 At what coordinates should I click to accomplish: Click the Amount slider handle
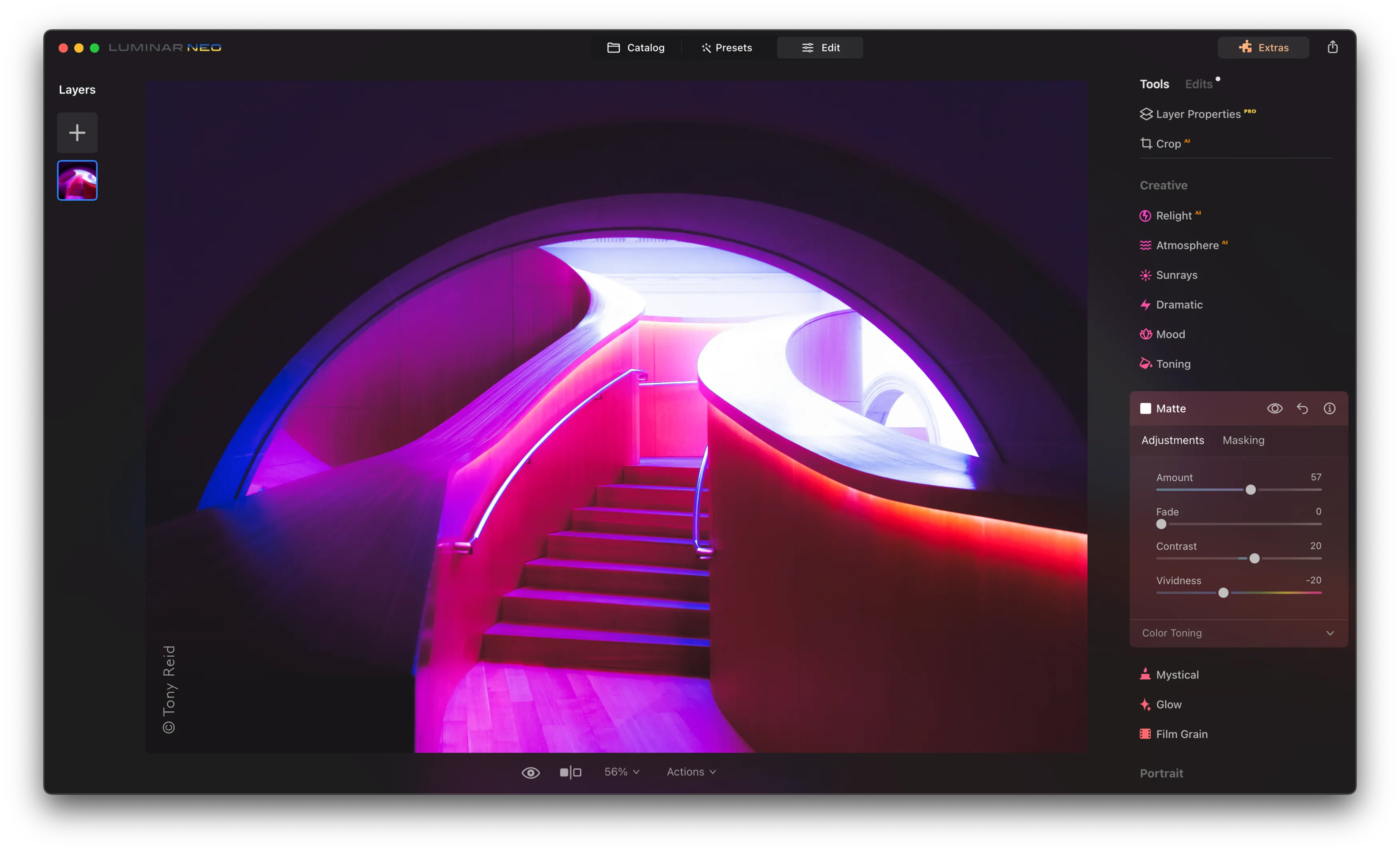(x=1250, y=490)
